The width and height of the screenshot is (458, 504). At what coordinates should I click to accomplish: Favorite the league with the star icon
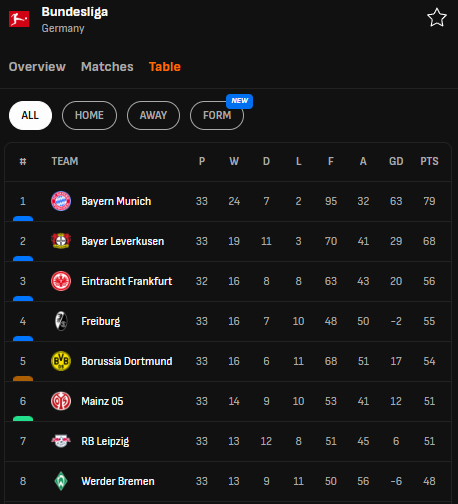point(437,18)
